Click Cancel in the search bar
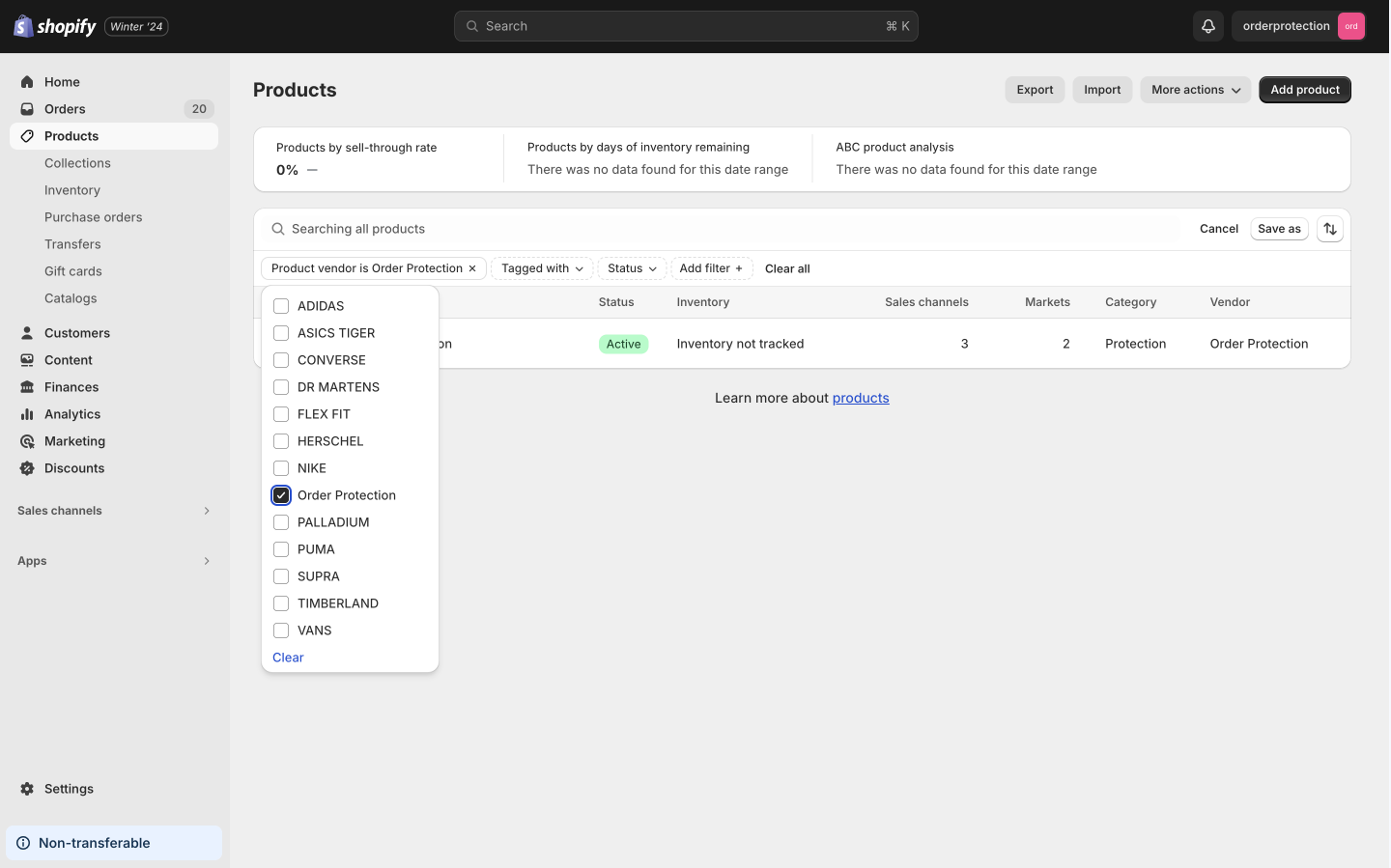This screenshot has width=1391, height=868. [x=1219, y=229]
